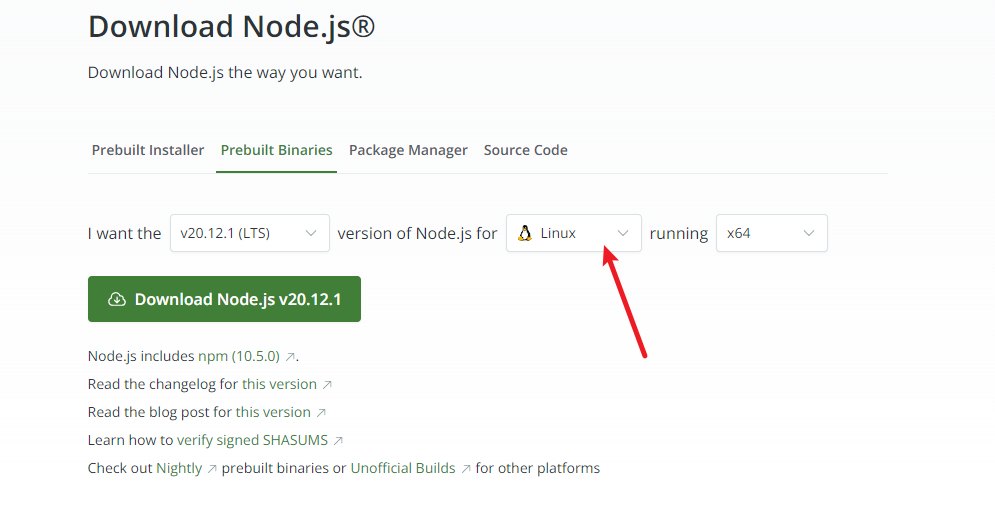Open the Source Code tab

tap(525, 150)
